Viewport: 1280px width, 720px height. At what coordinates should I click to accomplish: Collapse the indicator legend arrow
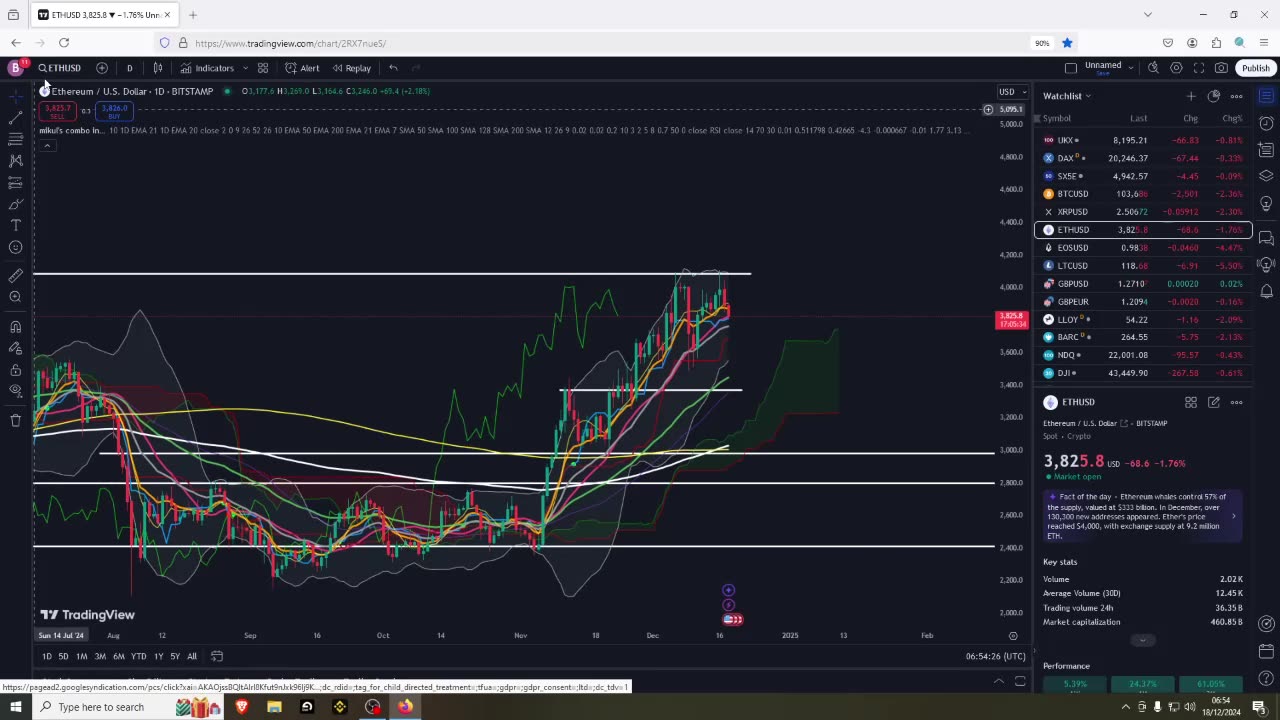[x=46, y=146]
